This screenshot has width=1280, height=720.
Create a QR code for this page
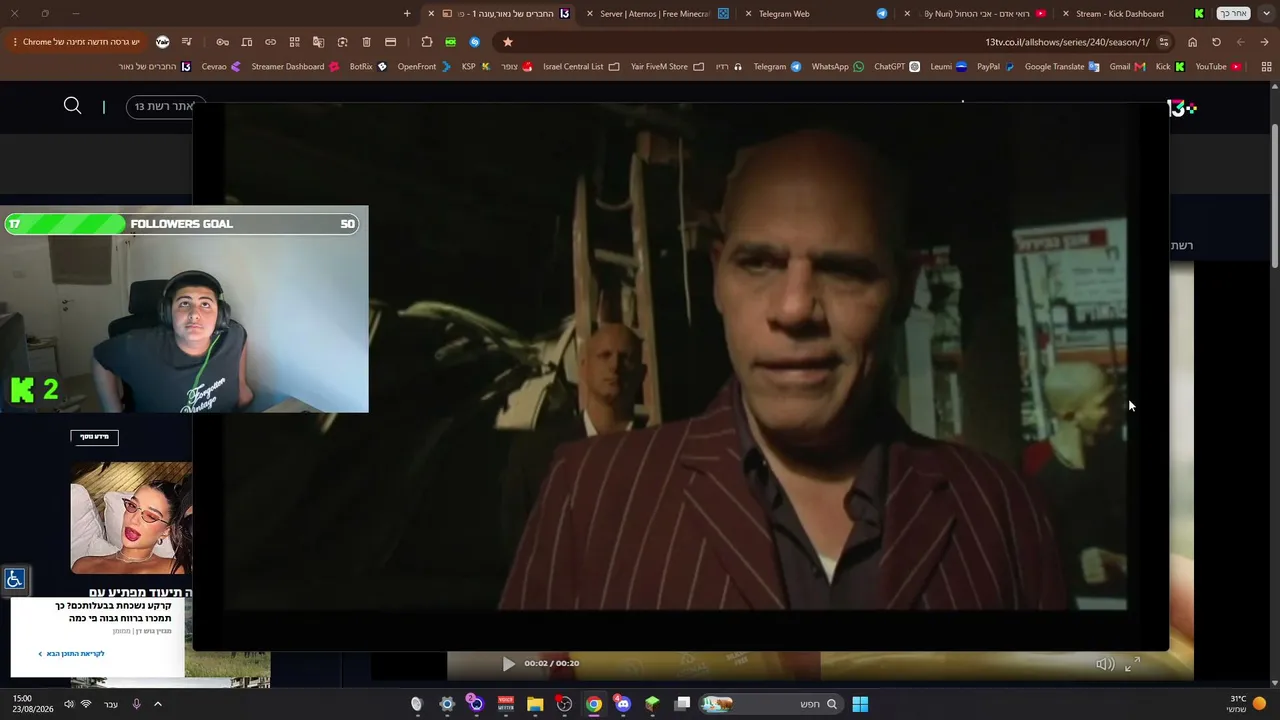click(x=294, y=42)
